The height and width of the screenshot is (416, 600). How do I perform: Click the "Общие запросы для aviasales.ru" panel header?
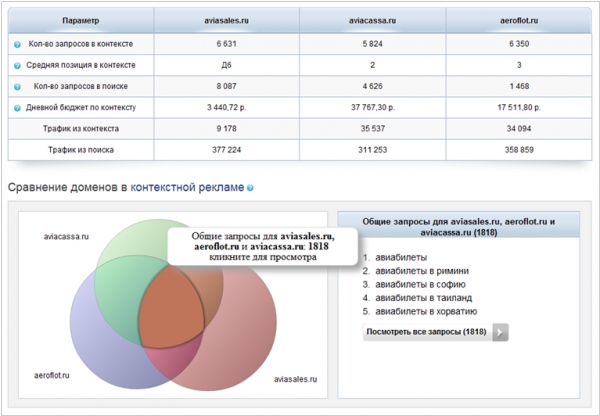click(458, 224)
